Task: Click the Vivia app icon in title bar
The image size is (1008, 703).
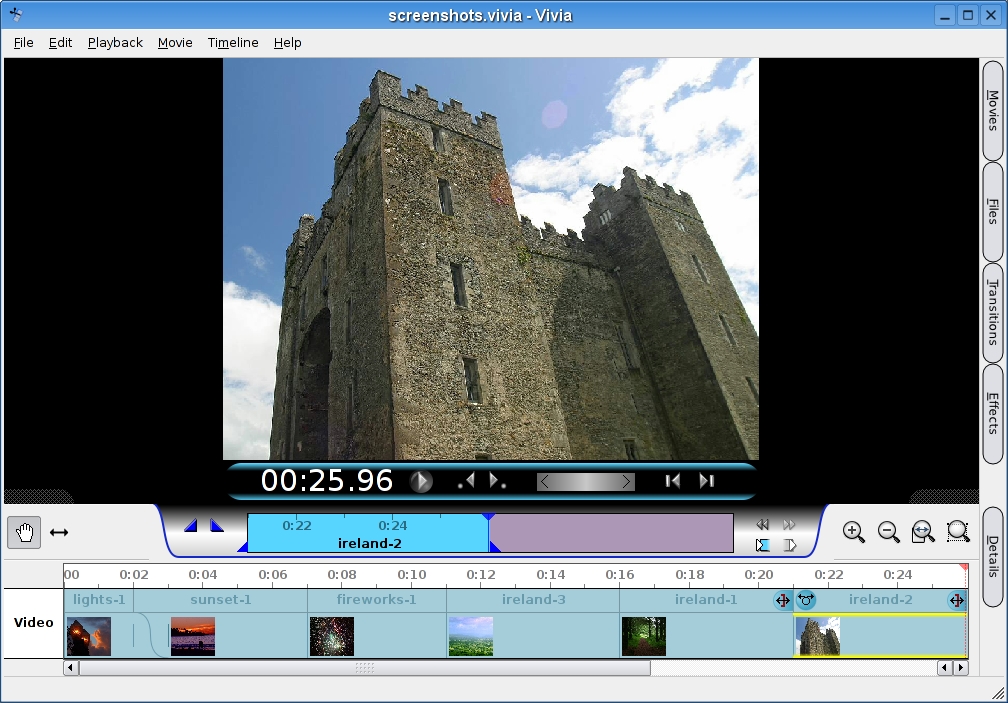Action: (x=16, y=14)
